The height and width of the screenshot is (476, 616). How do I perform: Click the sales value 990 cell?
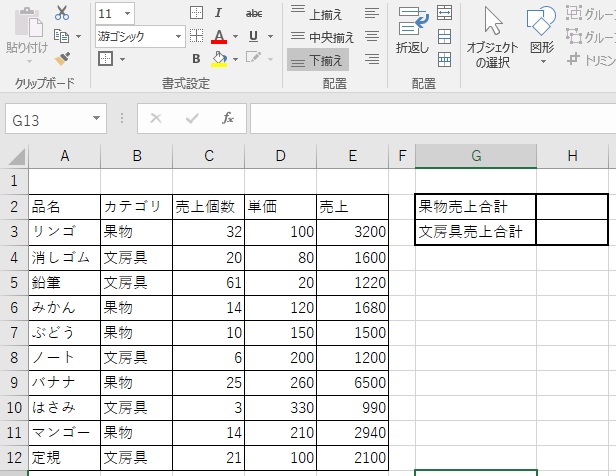pyautogui.click(x=352, y=408)
